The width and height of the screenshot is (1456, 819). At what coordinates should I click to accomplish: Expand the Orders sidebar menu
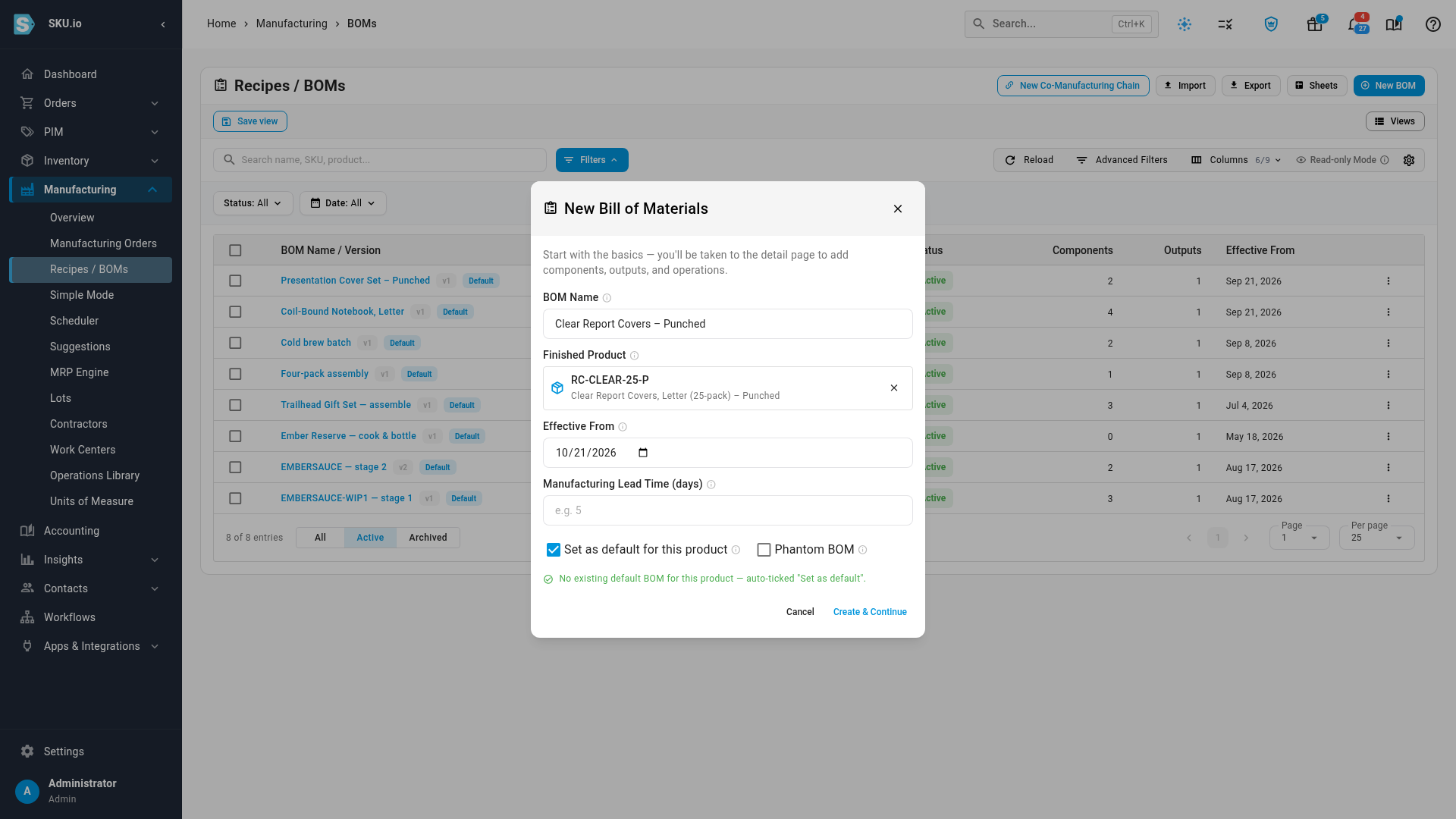pyautogui.click(x=91, y=103)
